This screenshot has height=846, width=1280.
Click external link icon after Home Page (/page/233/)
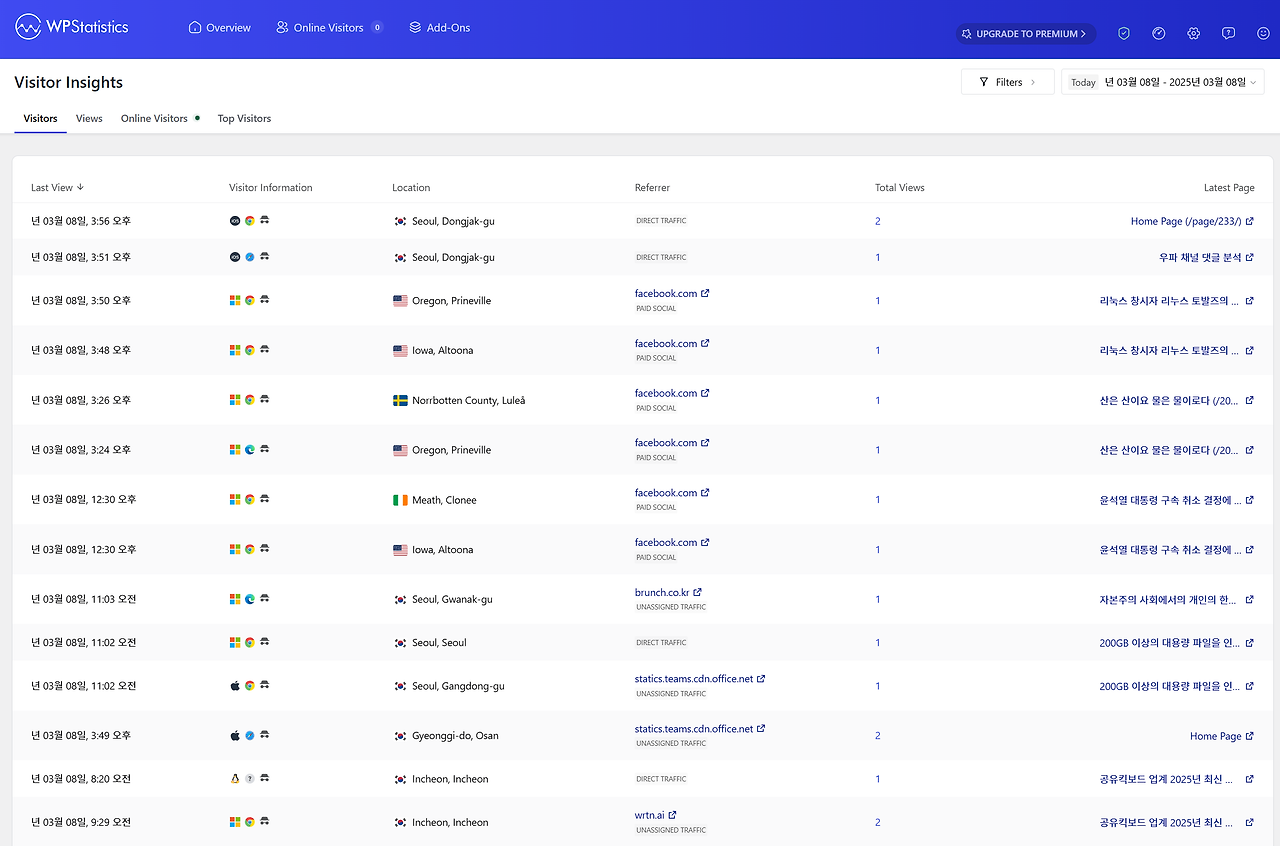1250,221
